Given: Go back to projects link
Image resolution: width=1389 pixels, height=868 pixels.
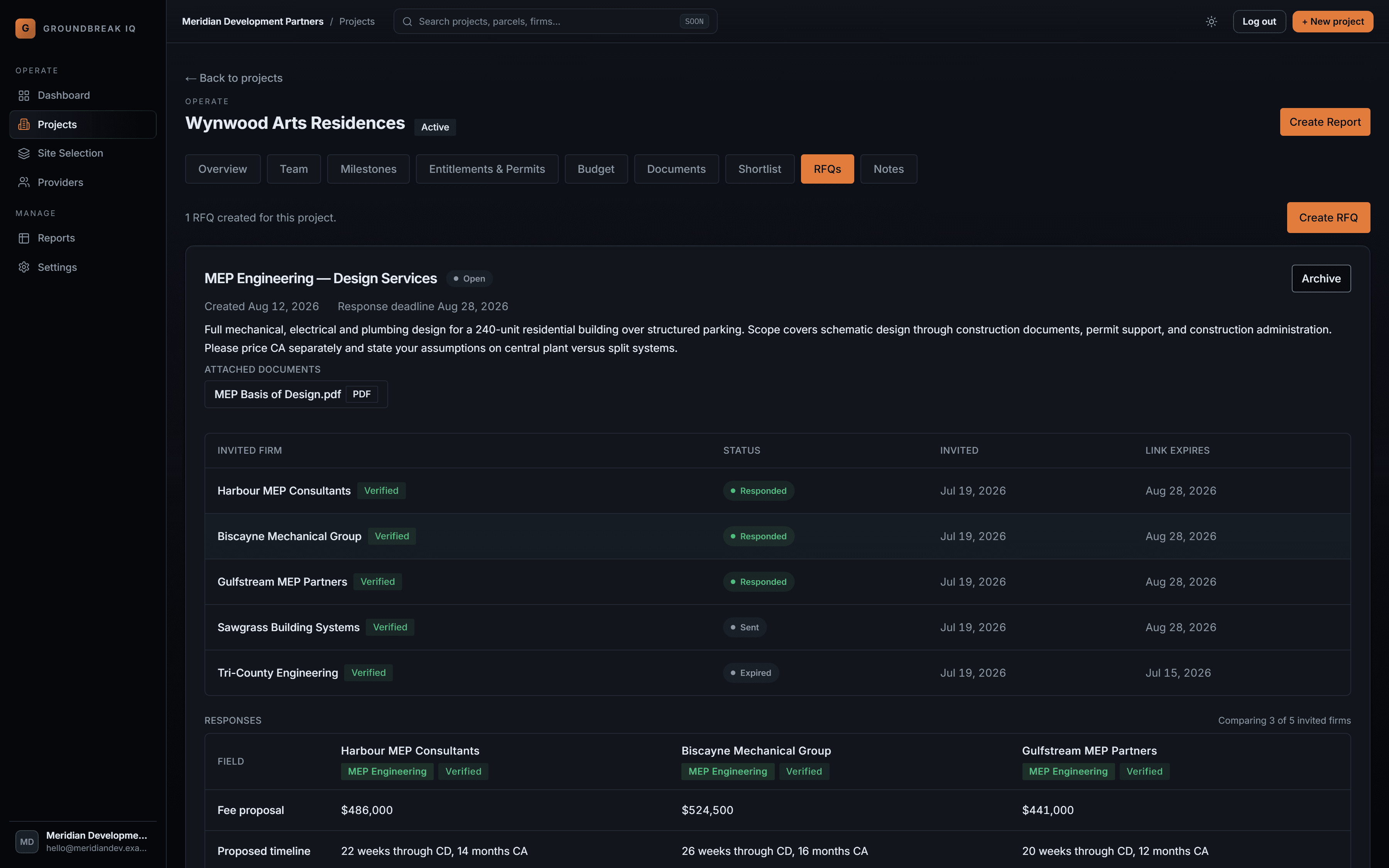Looking at the screenshot, I should pyautogui.click(x=233, y=78).
